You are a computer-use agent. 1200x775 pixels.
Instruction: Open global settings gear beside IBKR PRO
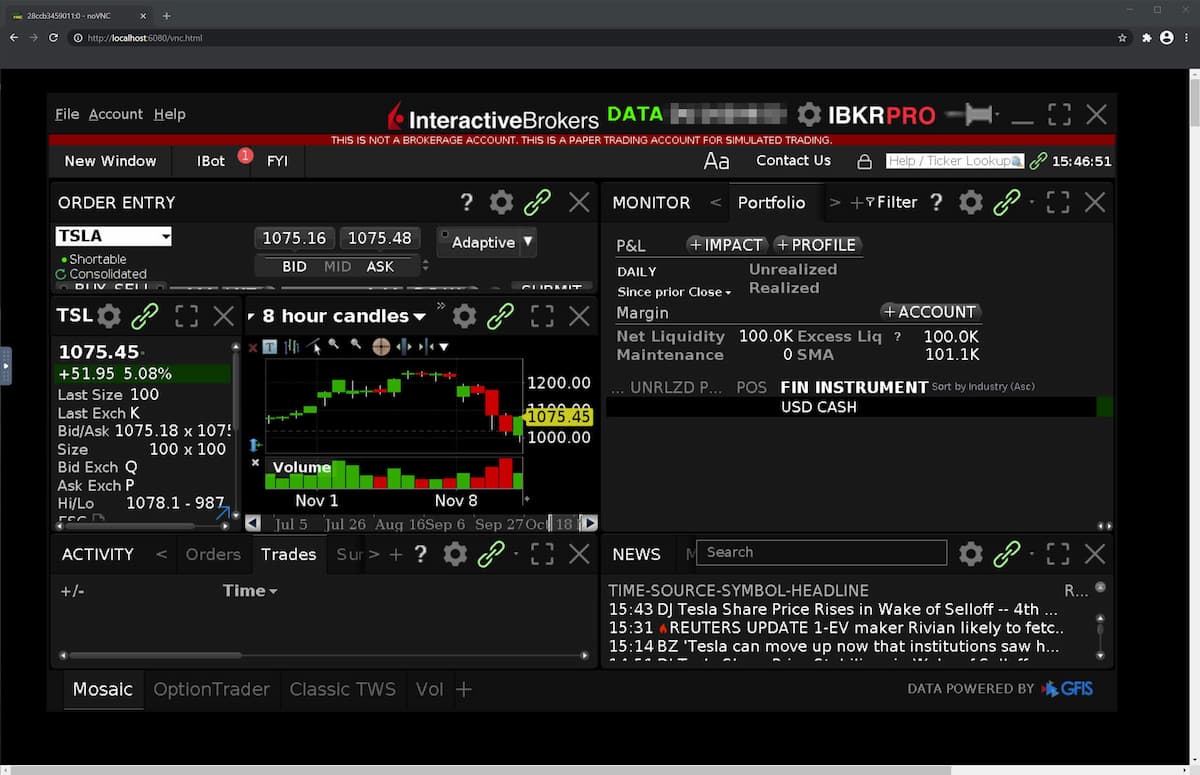click(809, 114)
